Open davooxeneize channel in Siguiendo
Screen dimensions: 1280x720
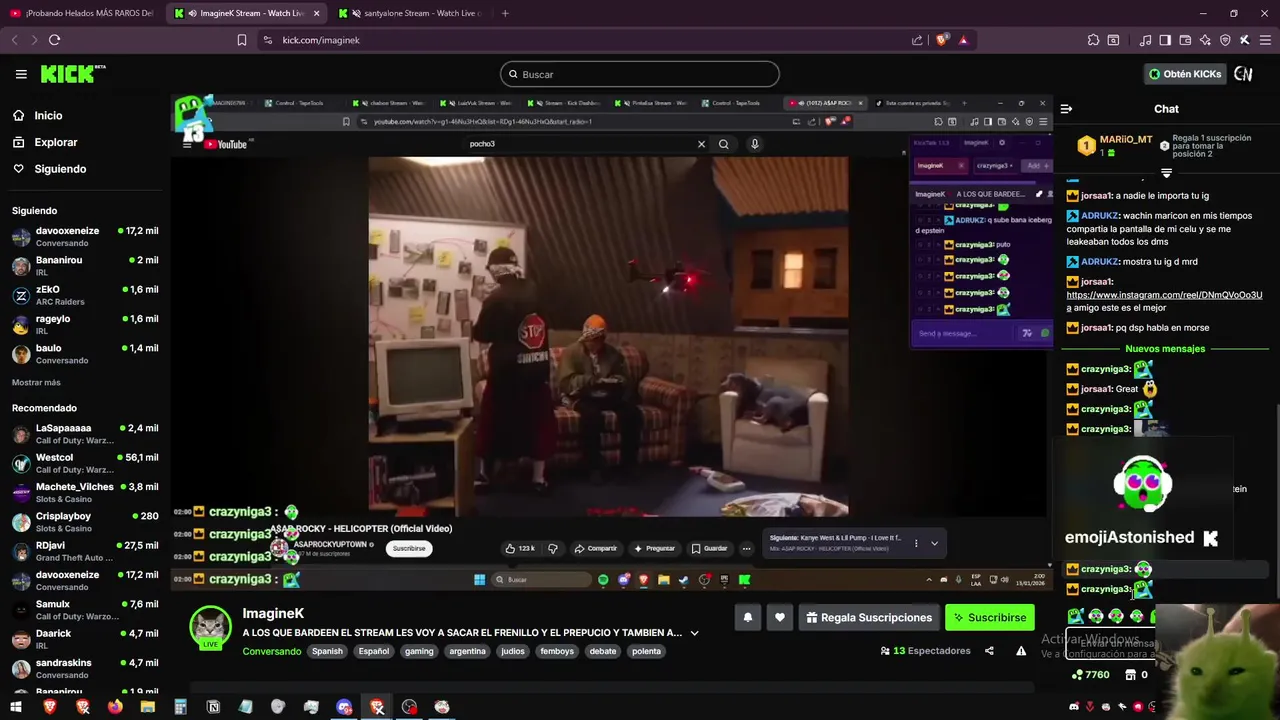tap(85, 237)
